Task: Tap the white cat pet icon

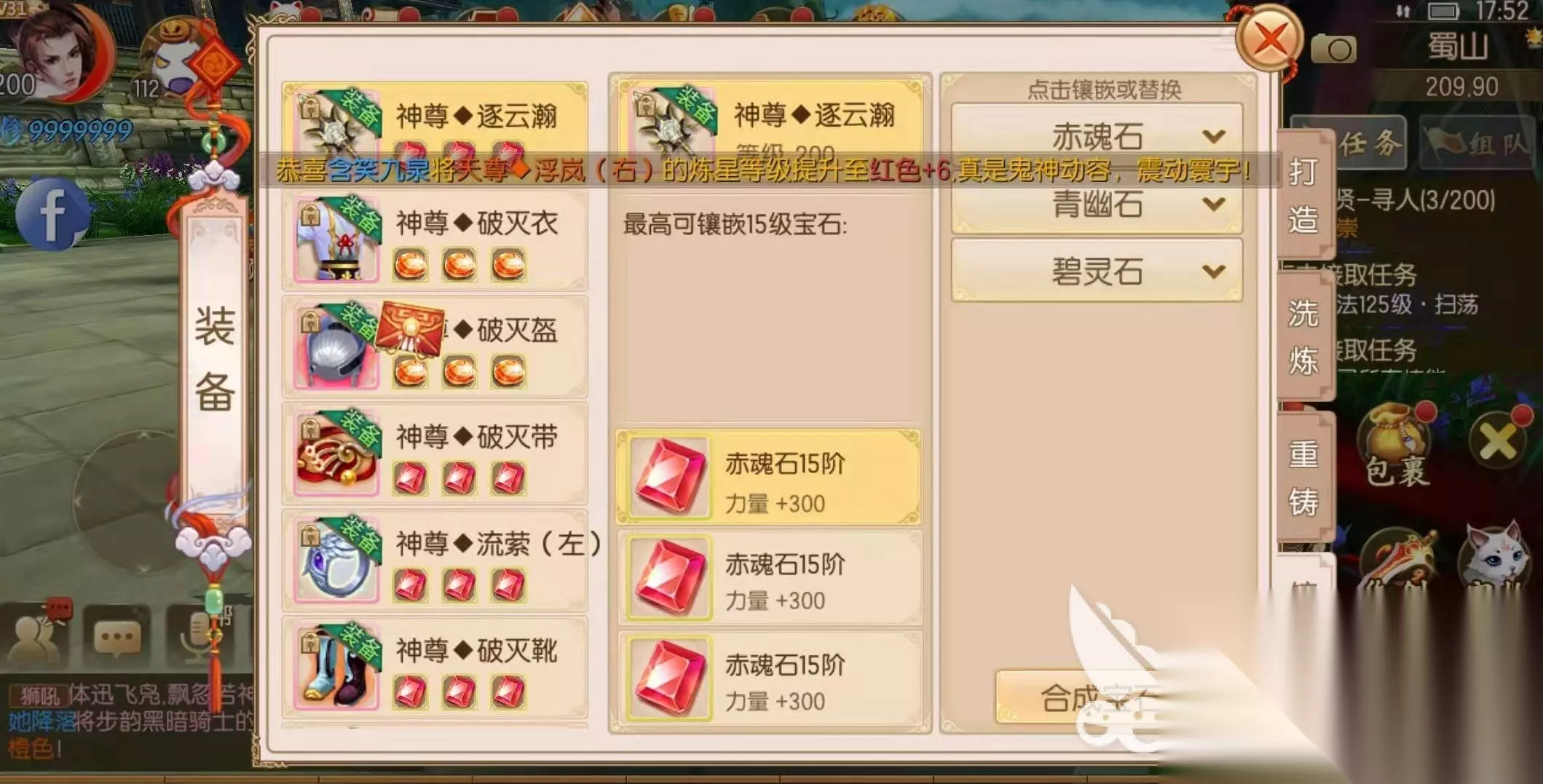Action: click(x=1493, y=557)
